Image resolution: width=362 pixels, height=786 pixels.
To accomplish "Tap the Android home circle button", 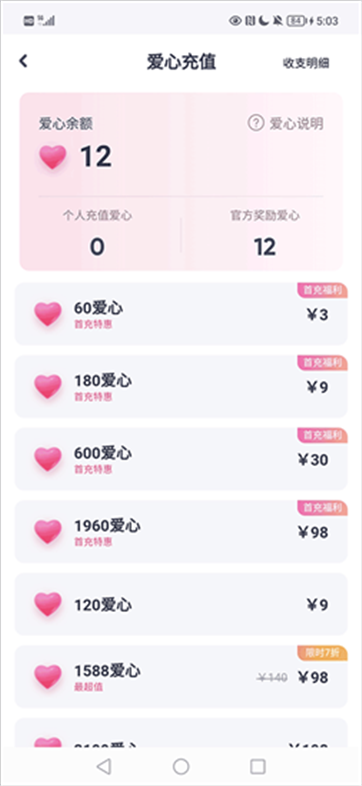I will click(181, 766).
